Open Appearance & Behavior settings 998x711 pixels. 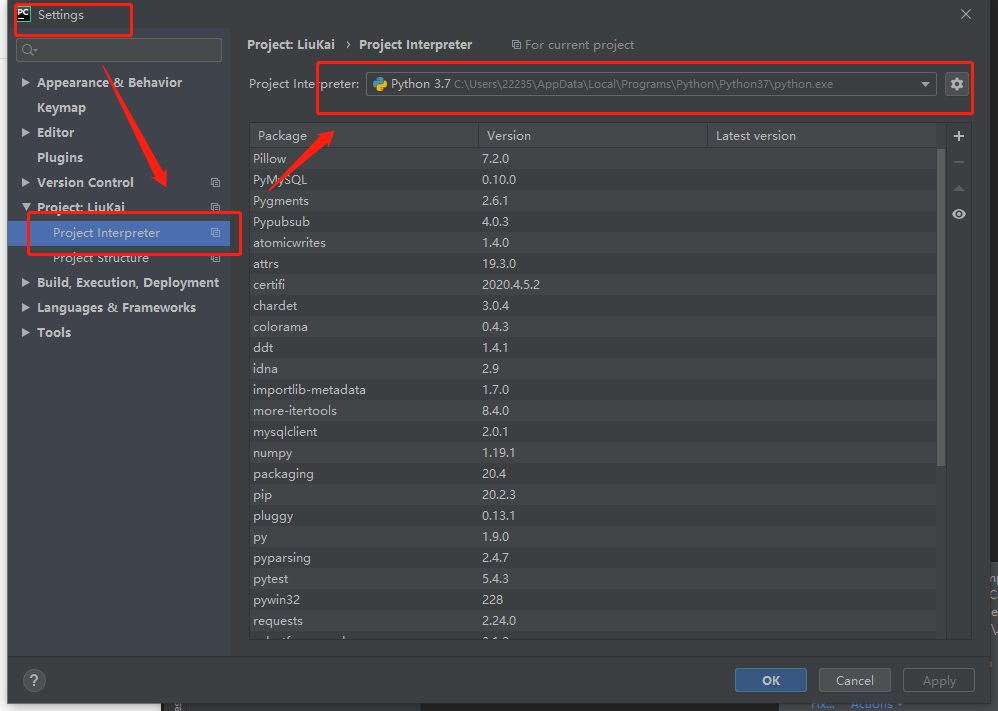[109, 83]
